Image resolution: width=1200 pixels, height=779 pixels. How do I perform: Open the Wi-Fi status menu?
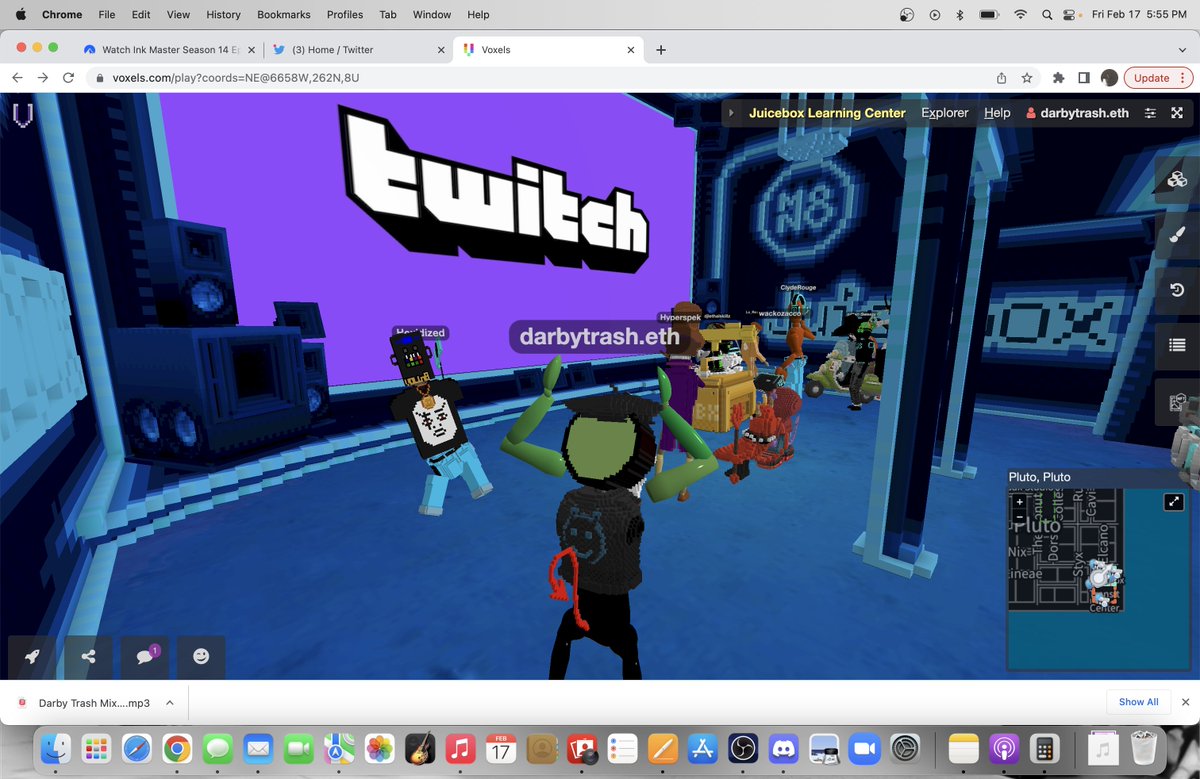tap(1020, 15)
